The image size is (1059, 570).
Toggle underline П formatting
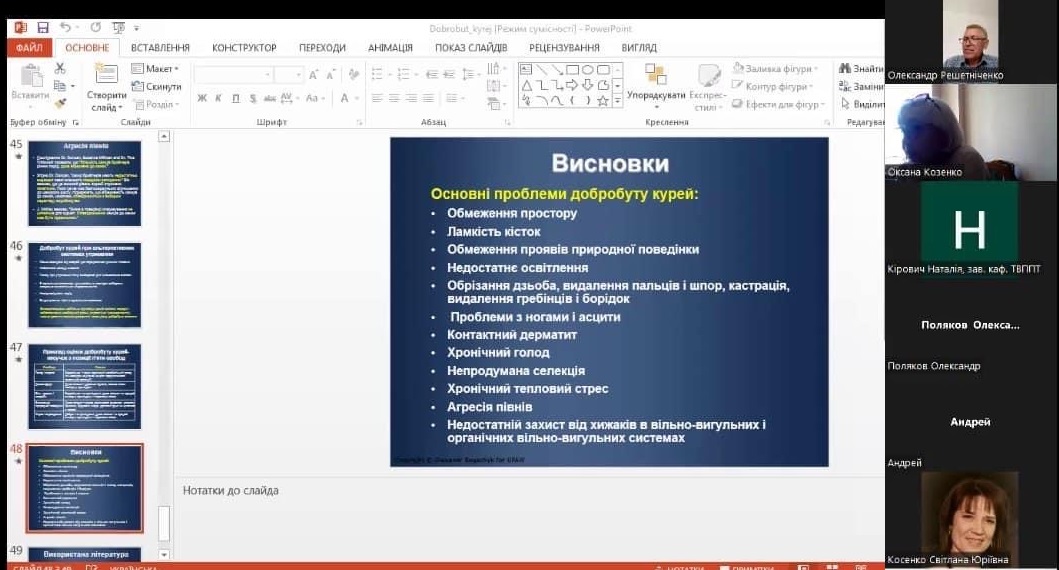pos(236,99)
